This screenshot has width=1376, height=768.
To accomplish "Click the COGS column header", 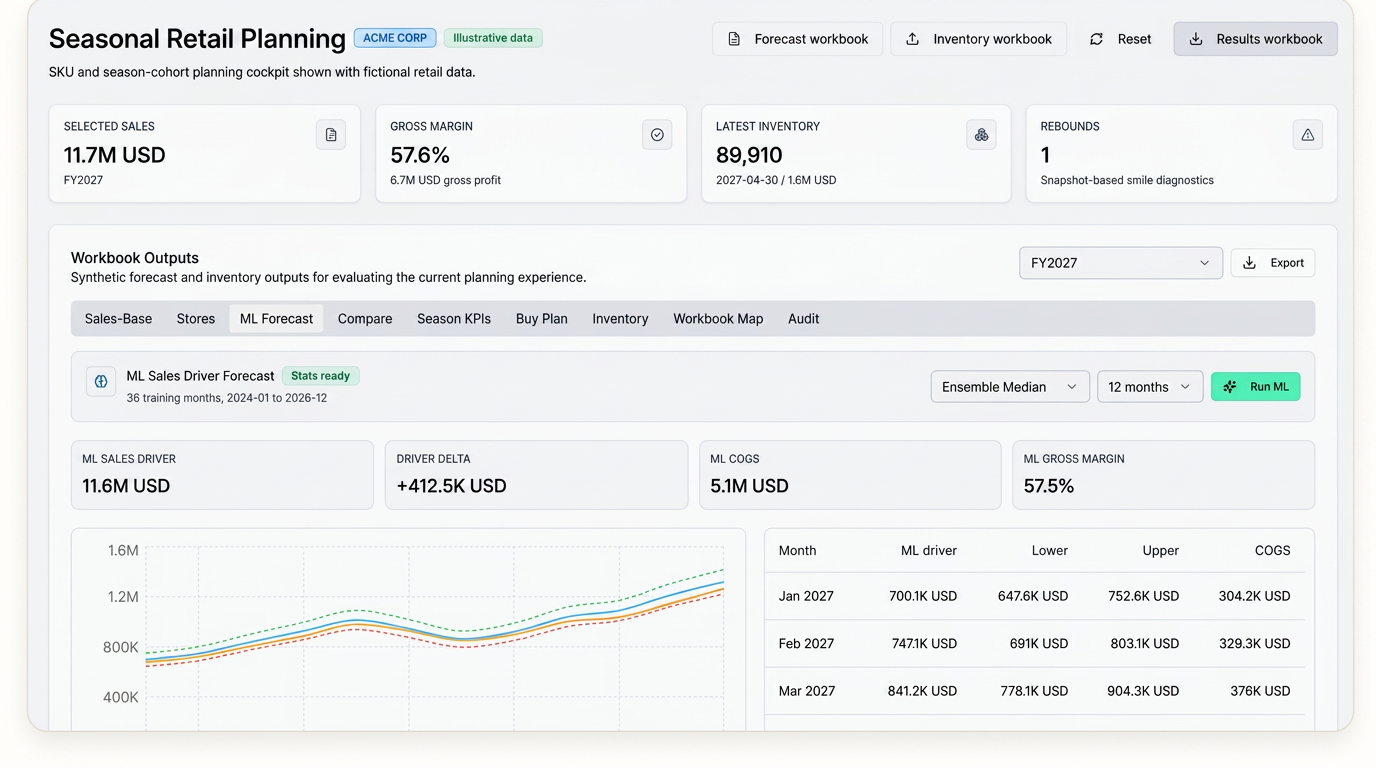I will click(x=1273, y=551).
